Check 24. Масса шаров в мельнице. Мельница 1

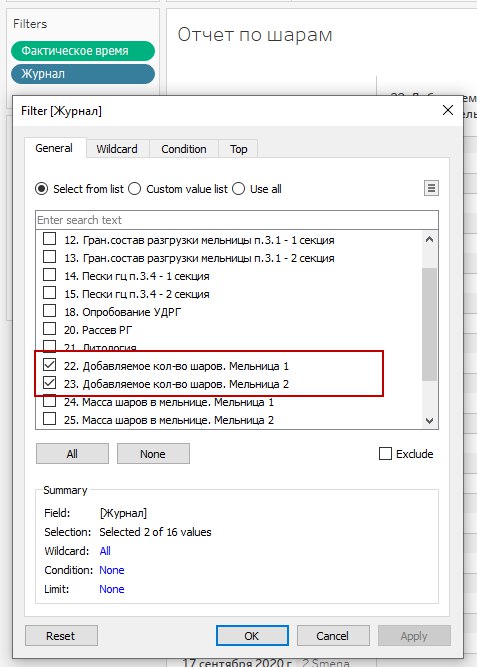point(49,401)
